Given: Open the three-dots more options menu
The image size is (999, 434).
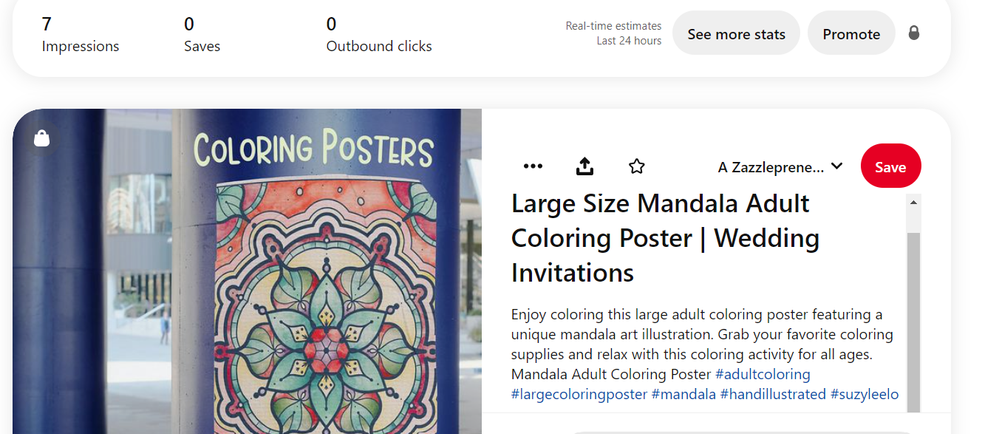Looking at the screenshot, I should [x=533, y=166].
